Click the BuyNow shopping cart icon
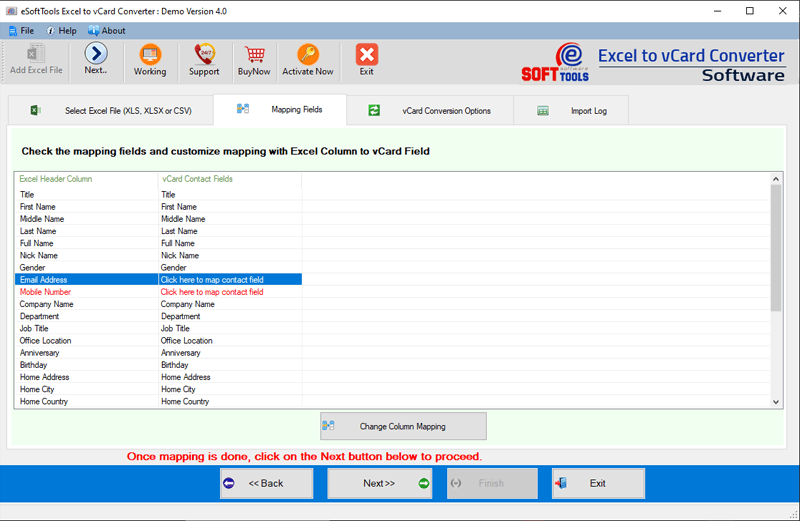This screenshot has height=521, width=800. click(x=254, y=55)
